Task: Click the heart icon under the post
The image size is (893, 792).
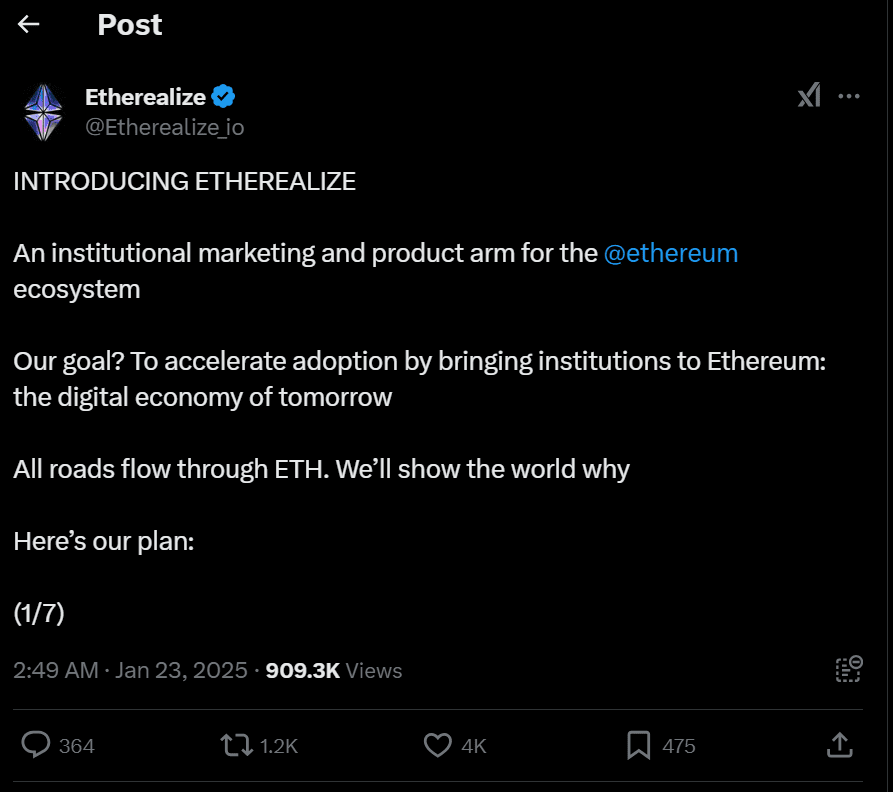Action: pyautogui.click(x=437, y=745)
